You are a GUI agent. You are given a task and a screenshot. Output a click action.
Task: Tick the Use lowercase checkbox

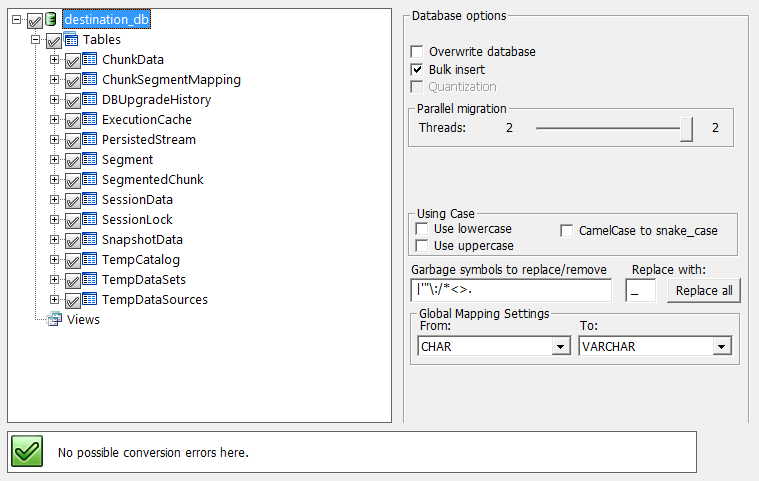point(422,228)
